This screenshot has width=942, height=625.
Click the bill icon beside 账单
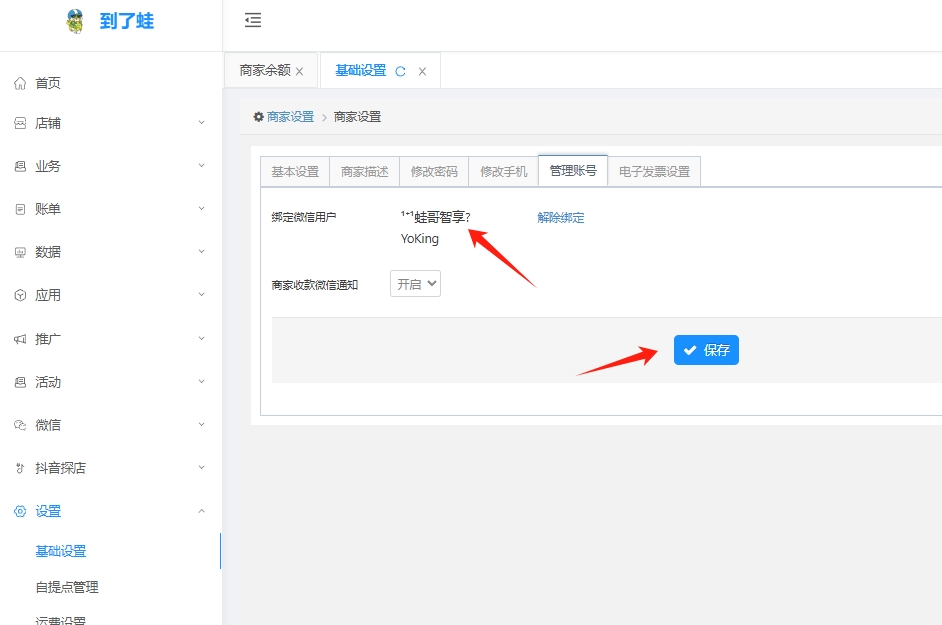tap(20, 209)
